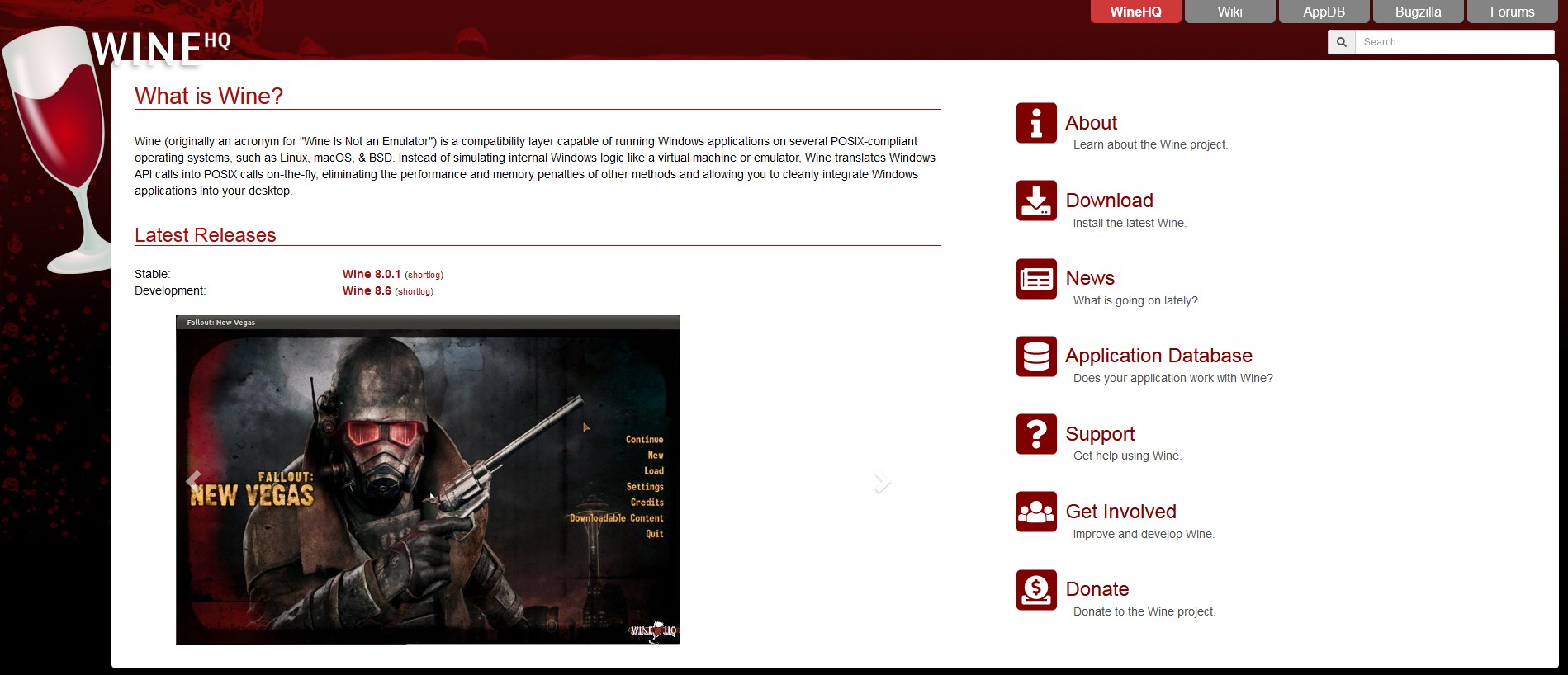
Task: Click the Support question mark icon
Action: pyautogui.click(x=1036, y=434)
